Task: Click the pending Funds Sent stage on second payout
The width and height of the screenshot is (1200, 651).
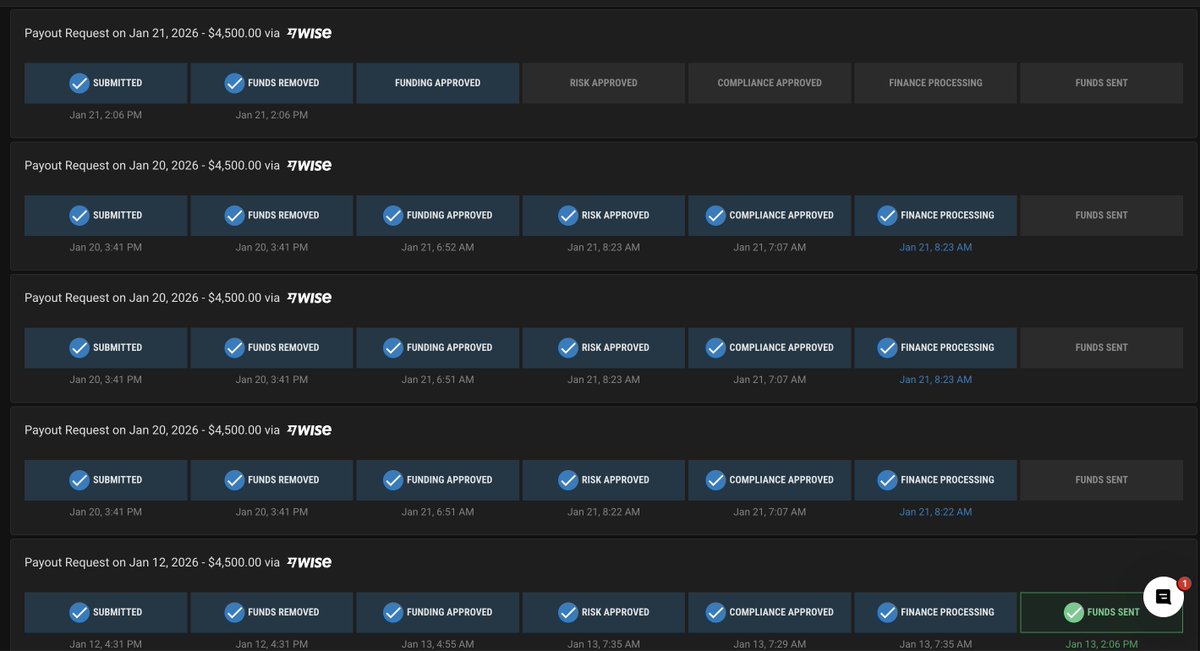Action: (x=1101, y=215)
